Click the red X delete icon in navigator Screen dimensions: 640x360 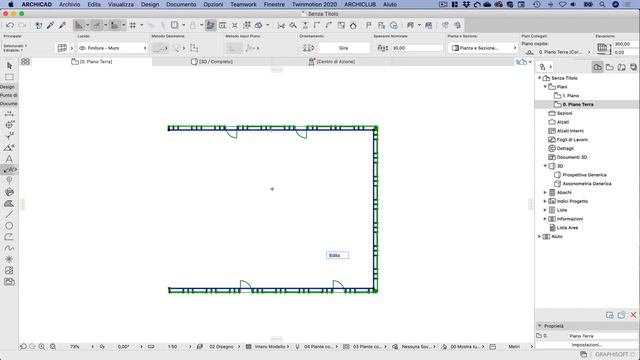633,315
